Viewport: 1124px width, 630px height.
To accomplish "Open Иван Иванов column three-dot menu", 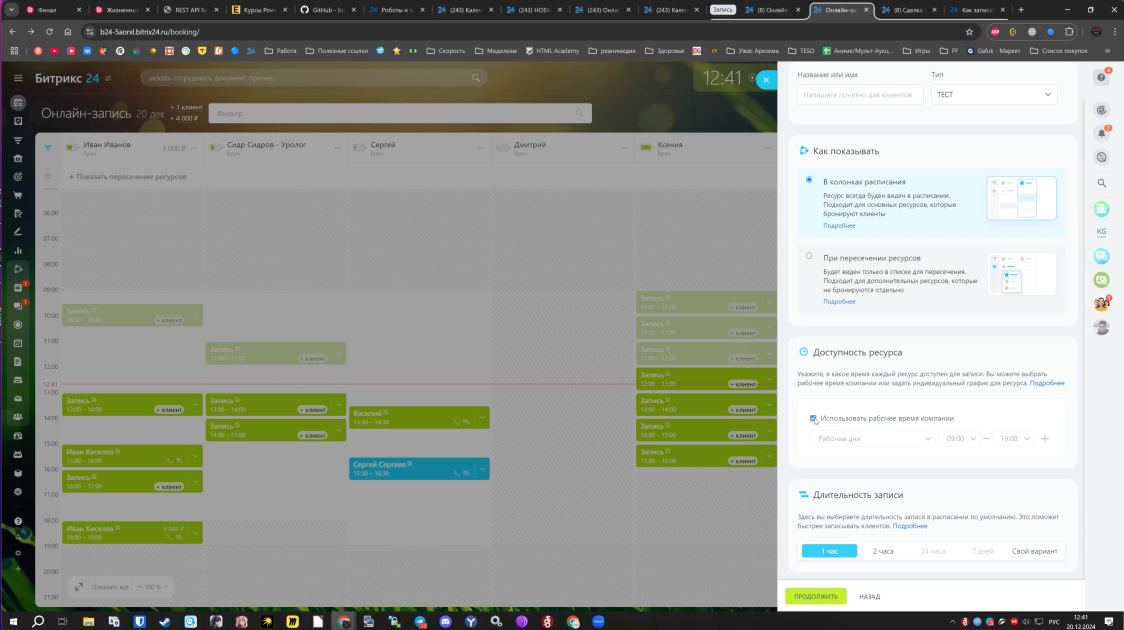I will (194, 148).
